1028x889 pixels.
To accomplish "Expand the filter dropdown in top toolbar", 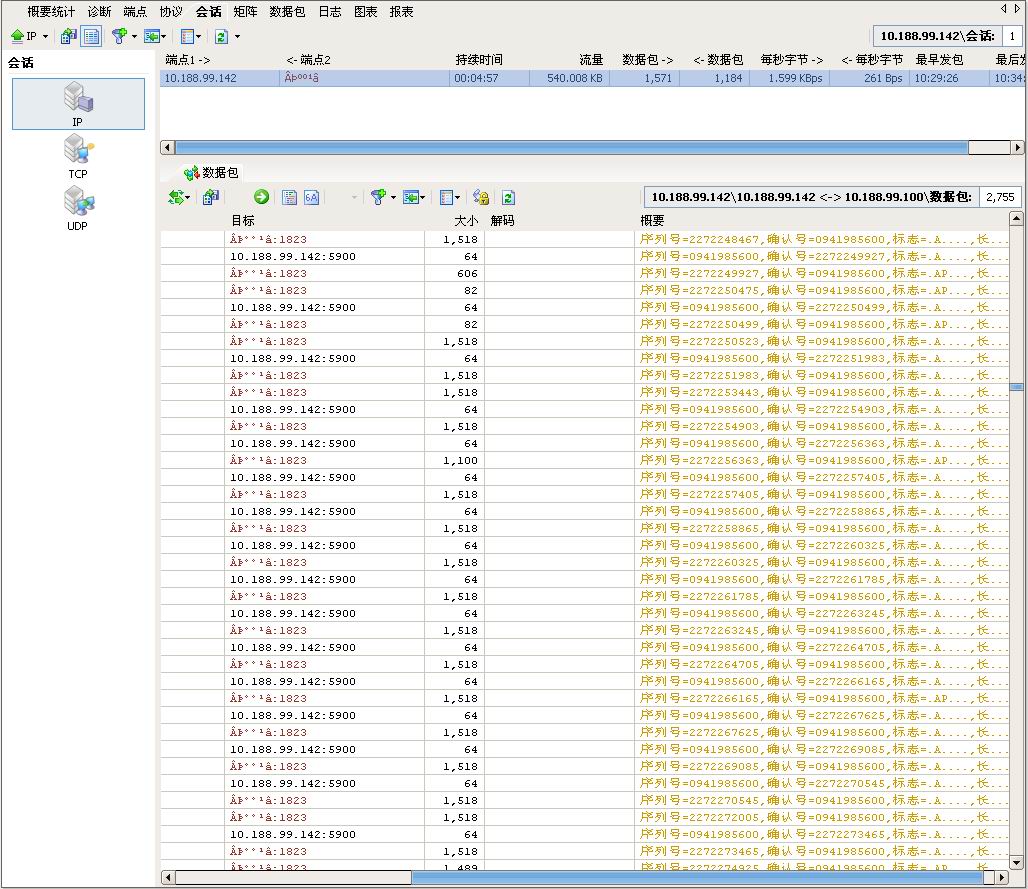I will click(134, 37).
